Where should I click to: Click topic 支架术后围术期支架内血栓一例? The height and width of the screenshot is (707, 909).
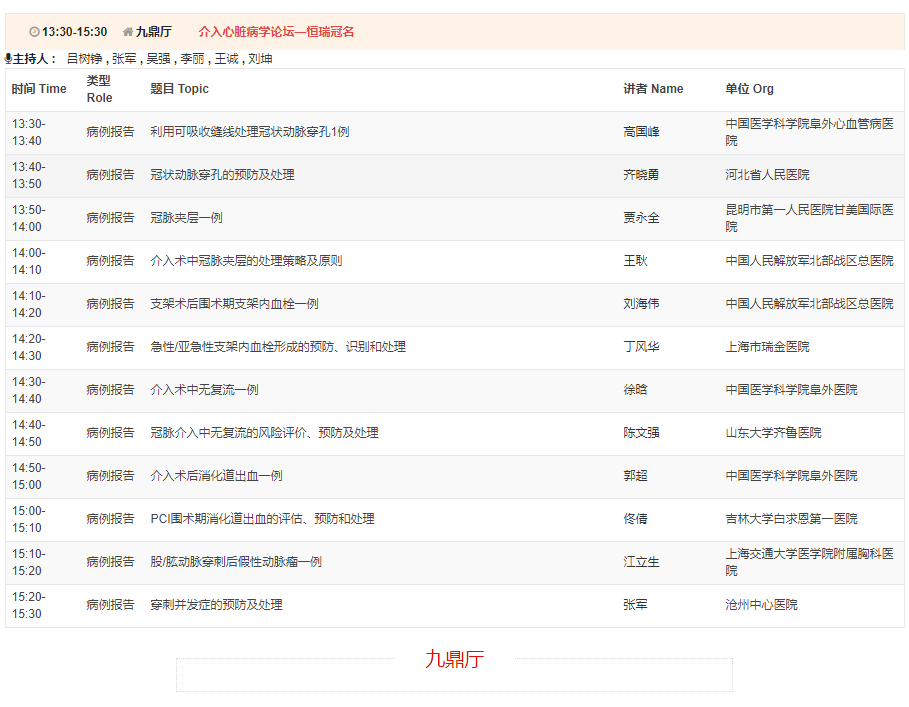click(234, 304)
